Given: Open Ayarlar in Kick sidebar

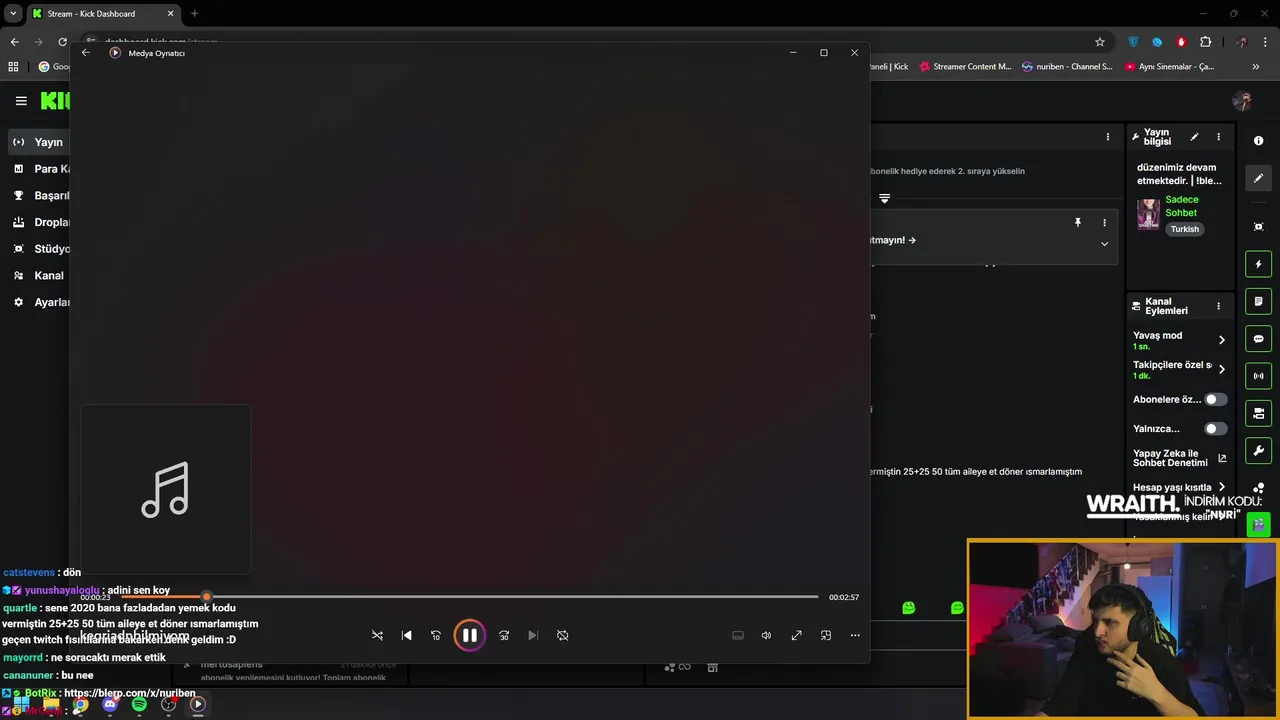Looking at the screenshot, I should tap(40, 302).
